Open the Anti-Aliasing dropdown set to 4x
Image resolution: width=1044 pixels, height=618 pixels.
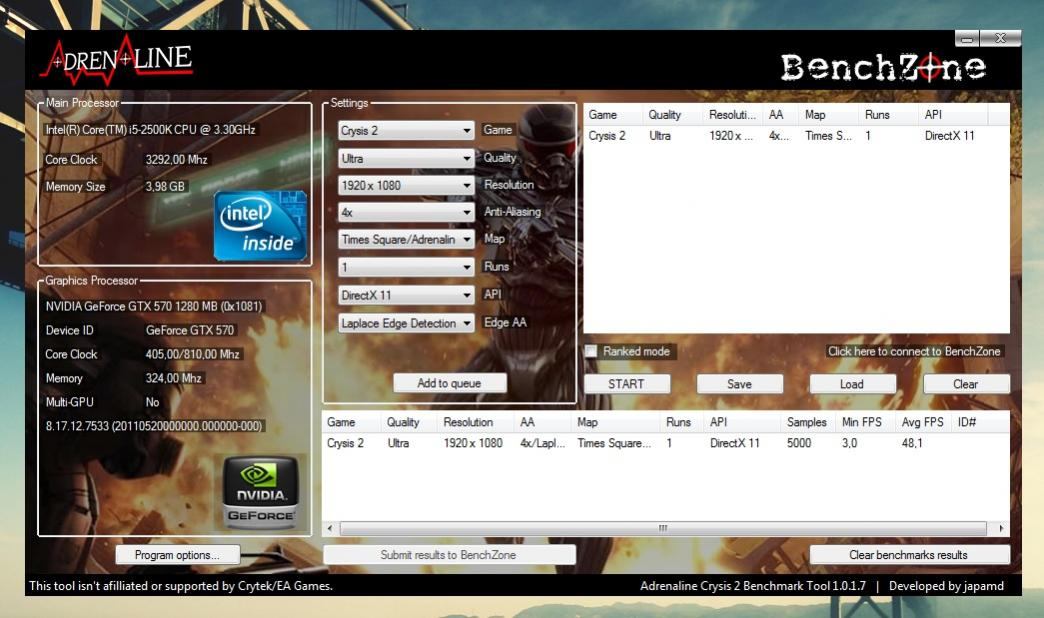[405, 212]
